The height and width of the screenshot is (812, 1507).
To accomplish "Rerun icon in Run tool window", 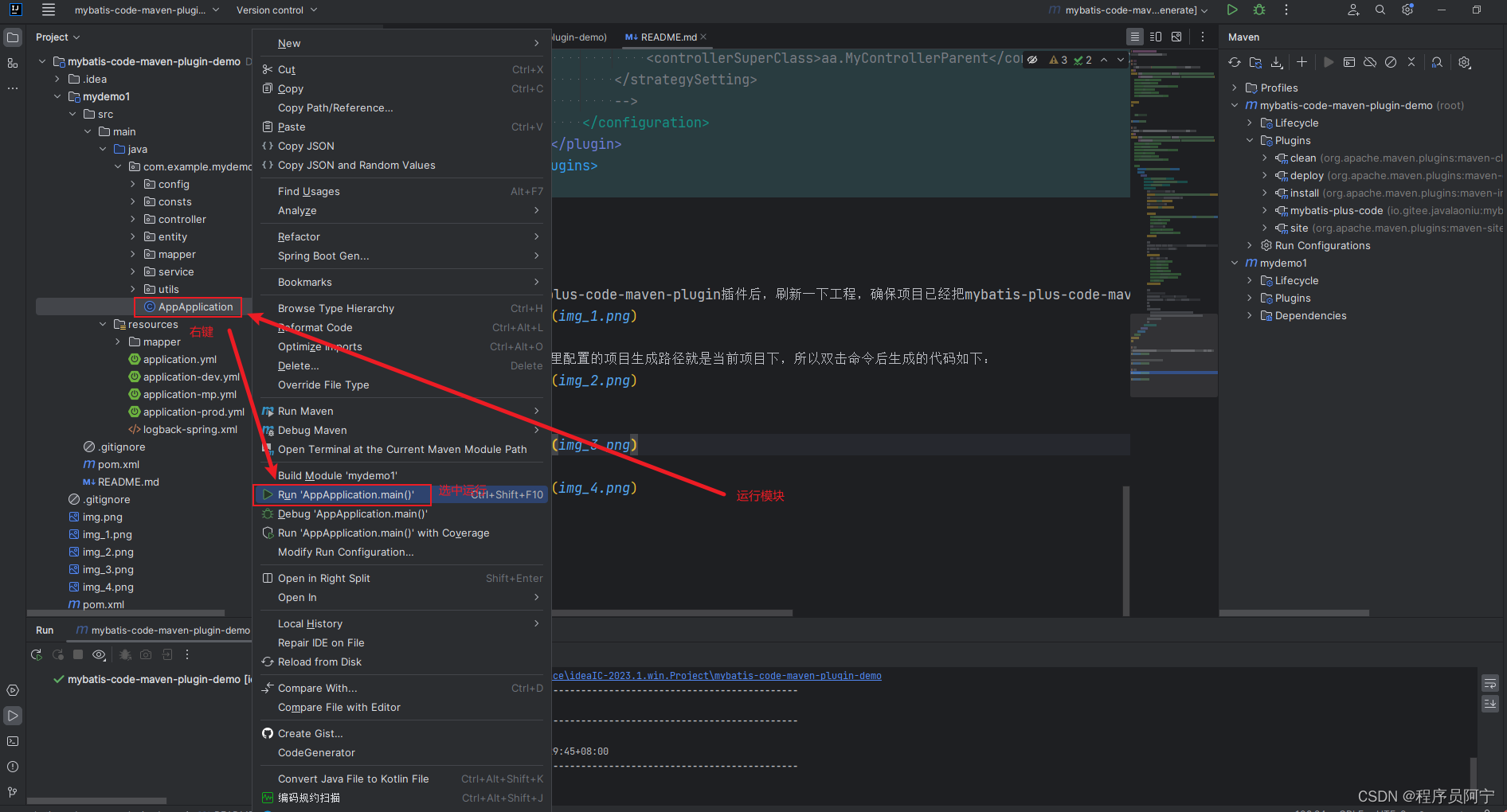I will coord(37,654).
